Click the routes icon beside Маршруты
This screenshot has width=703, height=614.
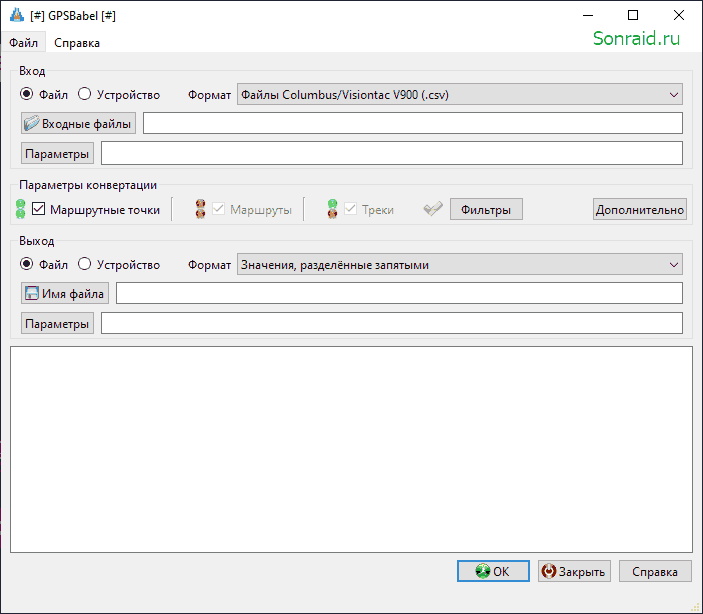[x=200, y=209]
